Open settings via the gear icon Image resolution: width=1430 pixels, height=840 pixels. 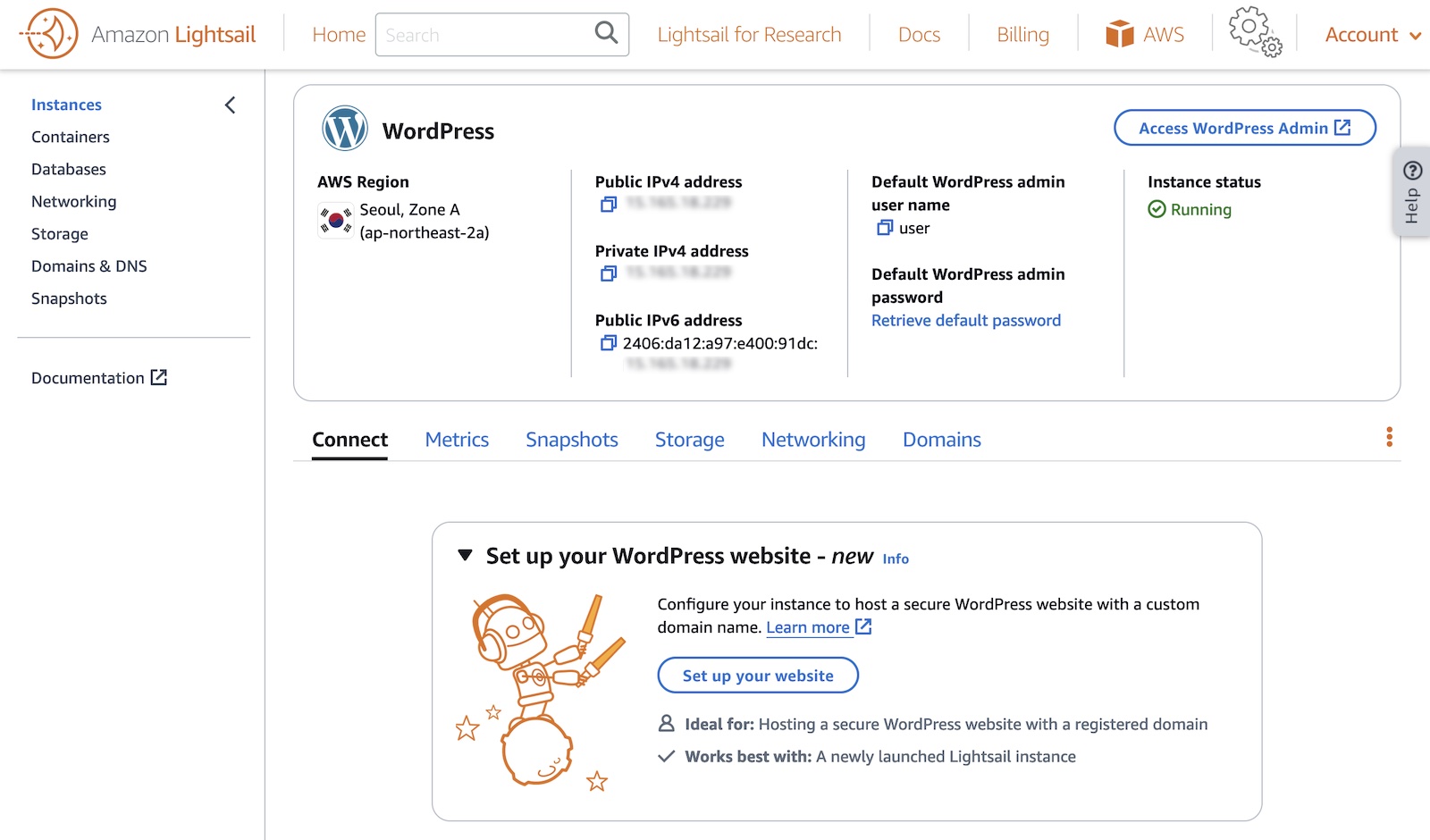point(1254,32)
